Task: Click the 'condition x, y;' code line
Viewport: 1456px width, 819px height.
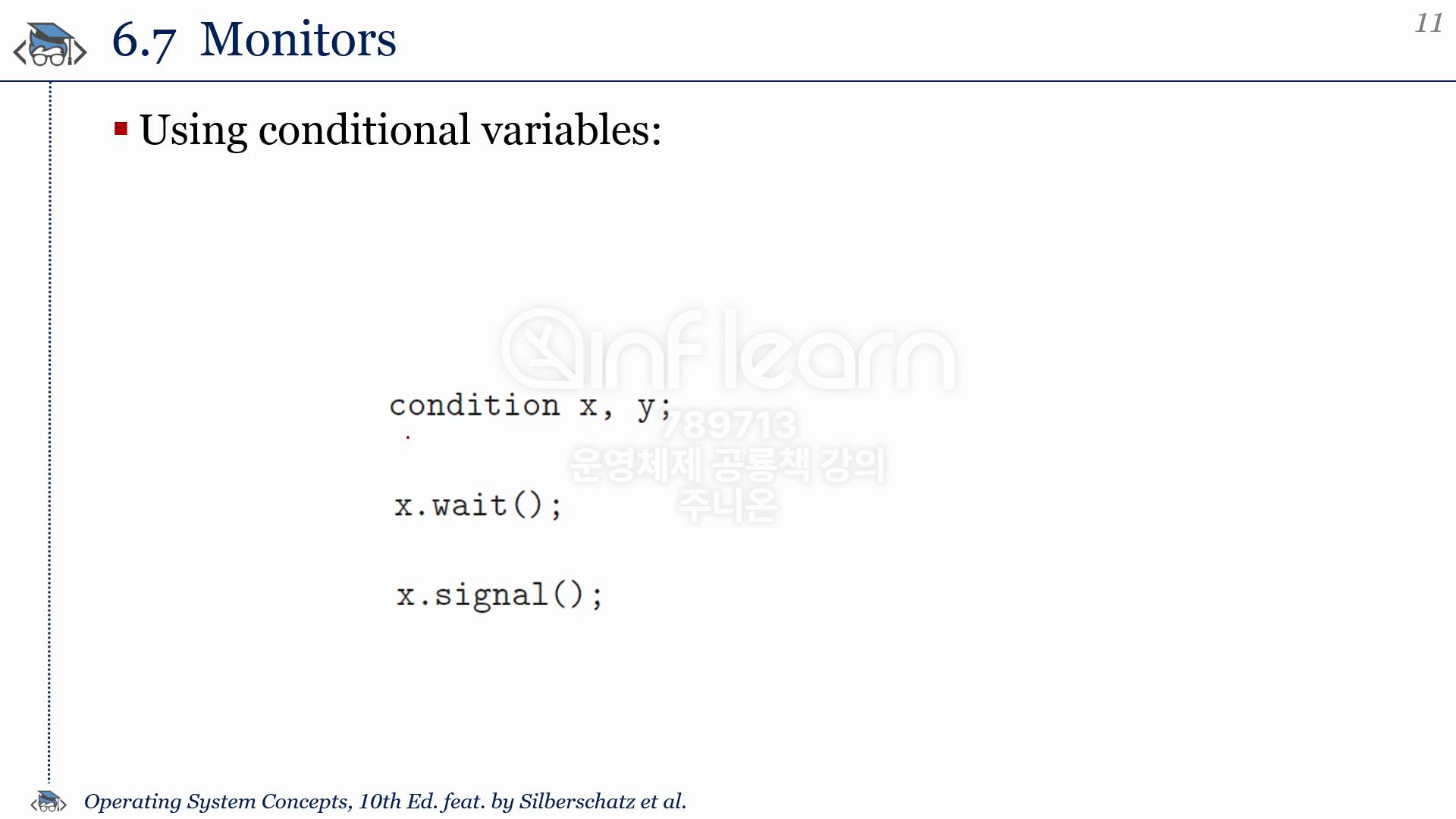Action: pyautogui.click(x=530, y=406)
